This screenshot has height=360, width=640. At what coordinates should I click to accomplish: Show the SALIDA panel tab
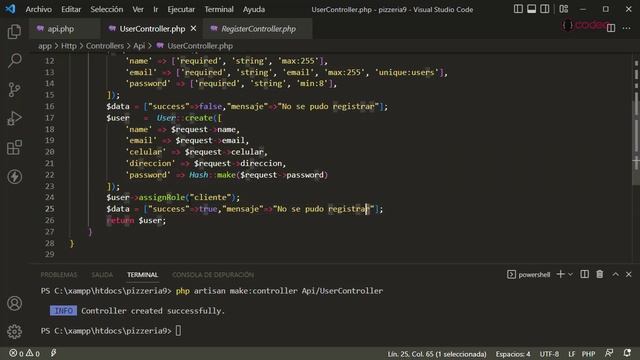102,275
